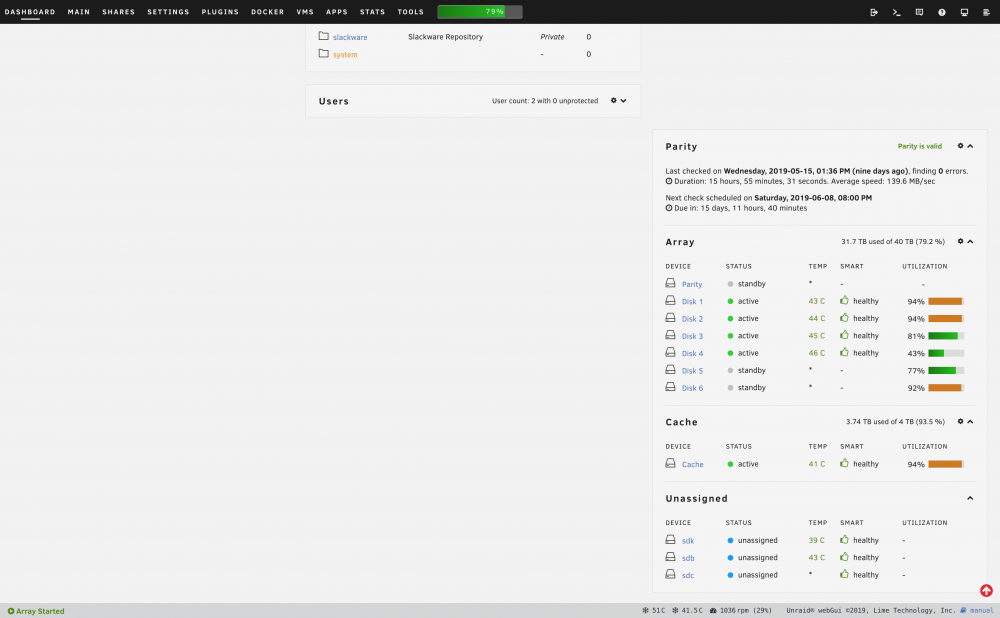Click the Disk 3 drive icon
The image size is (1000, 618).
[670, 334]
